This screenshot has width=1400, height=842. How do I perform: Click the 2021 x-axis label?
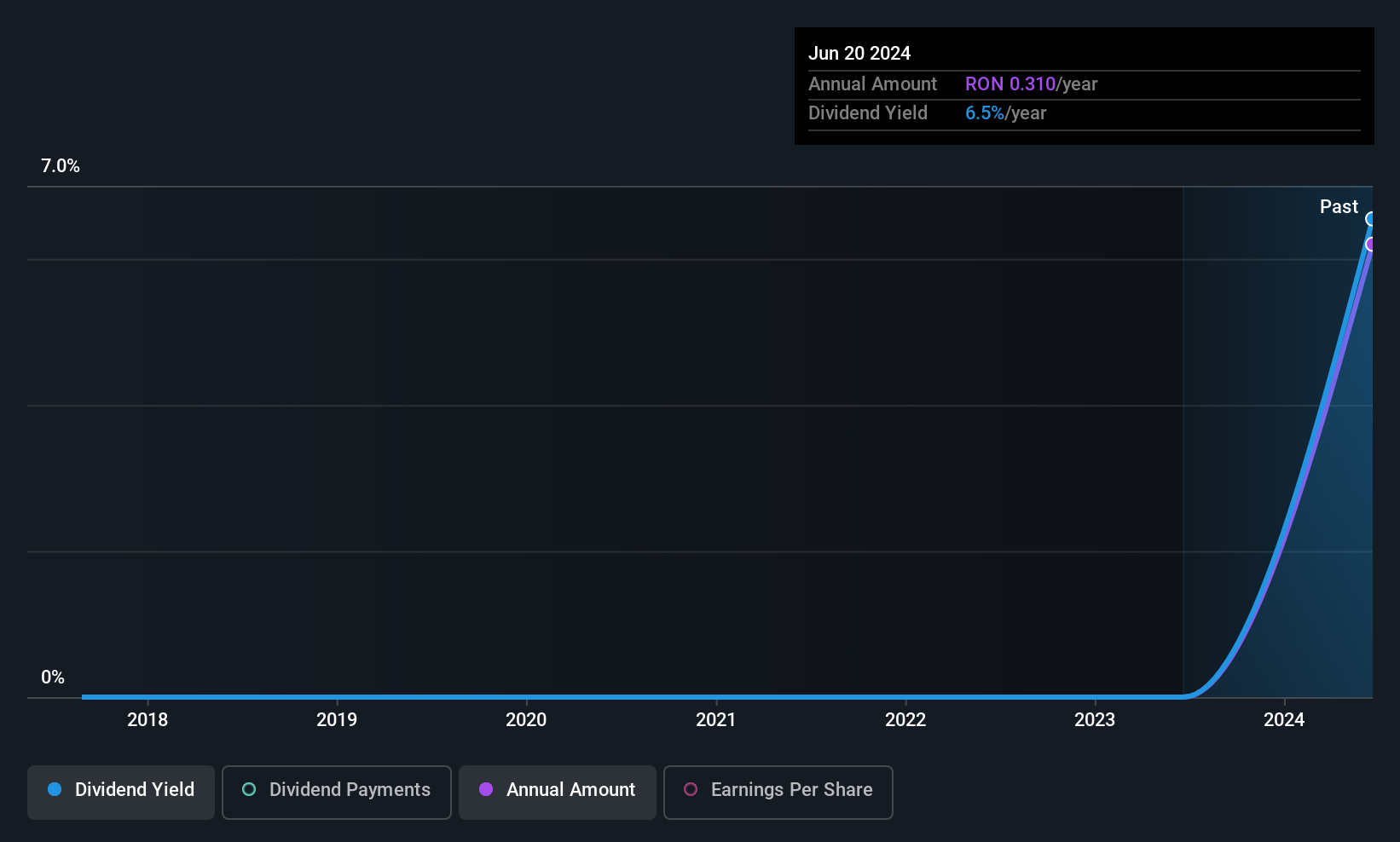tap(715, 719)
